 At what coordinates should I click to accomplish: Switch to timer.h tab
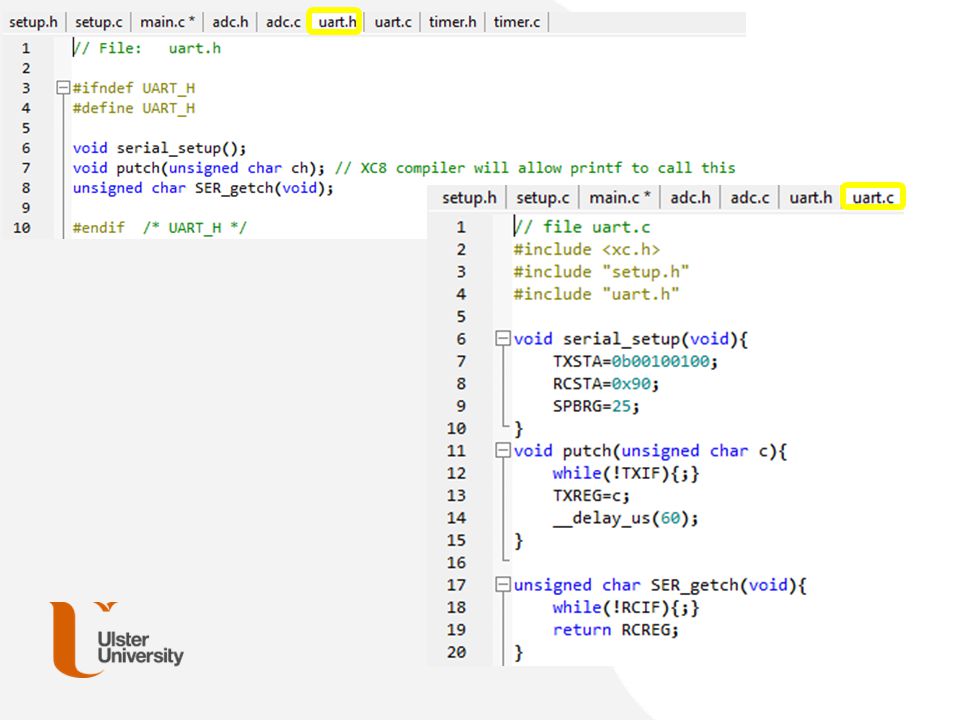point(452,22)
